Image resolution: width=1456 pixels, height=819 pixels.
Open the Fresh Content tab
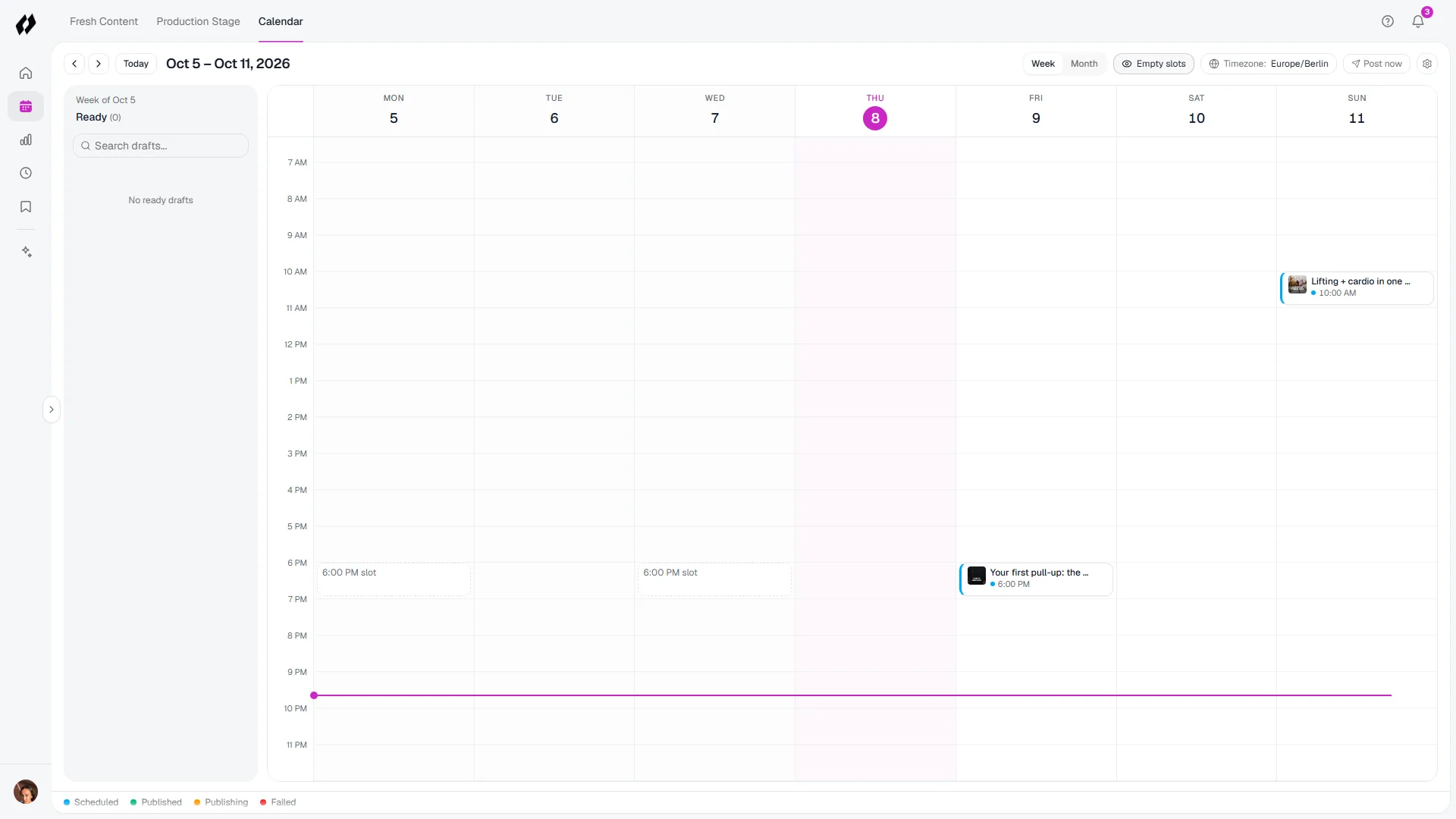[104, 21]
